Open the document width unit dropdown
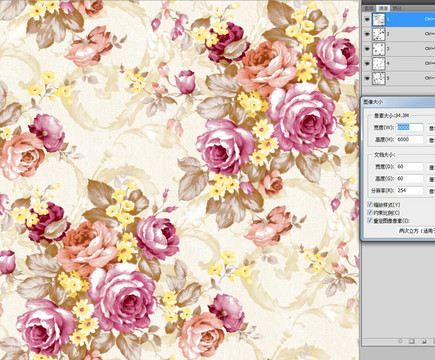The image size is (435, 360). 431,167
